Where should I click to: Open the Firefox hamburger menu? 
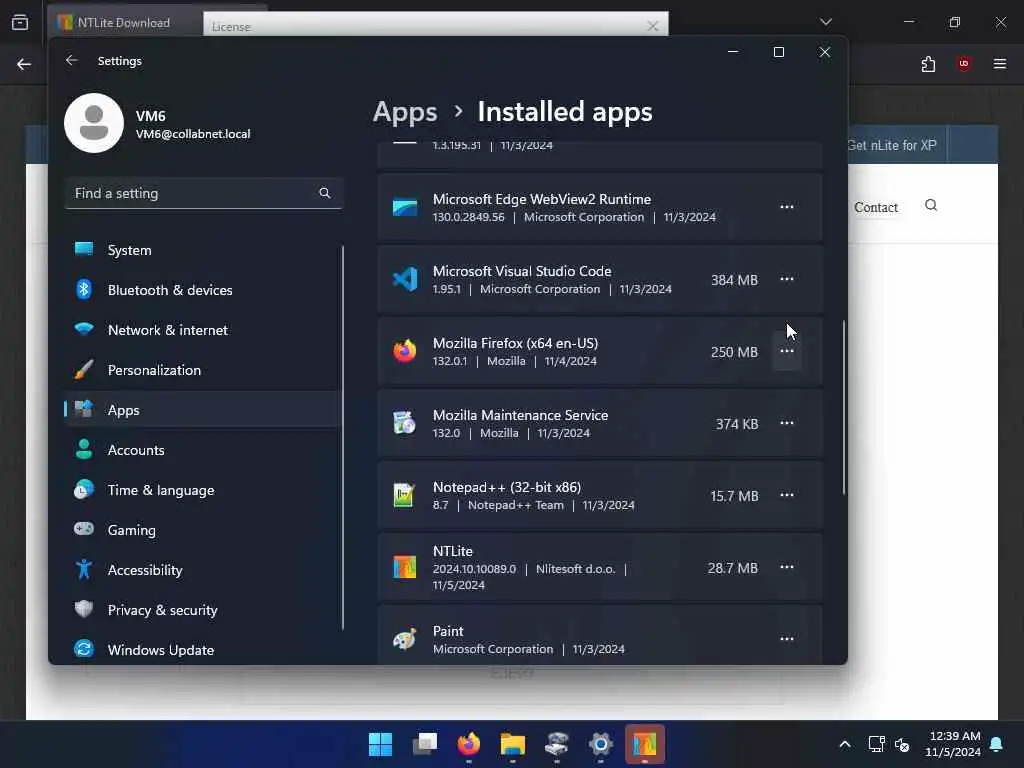(x=1000, y=64)
